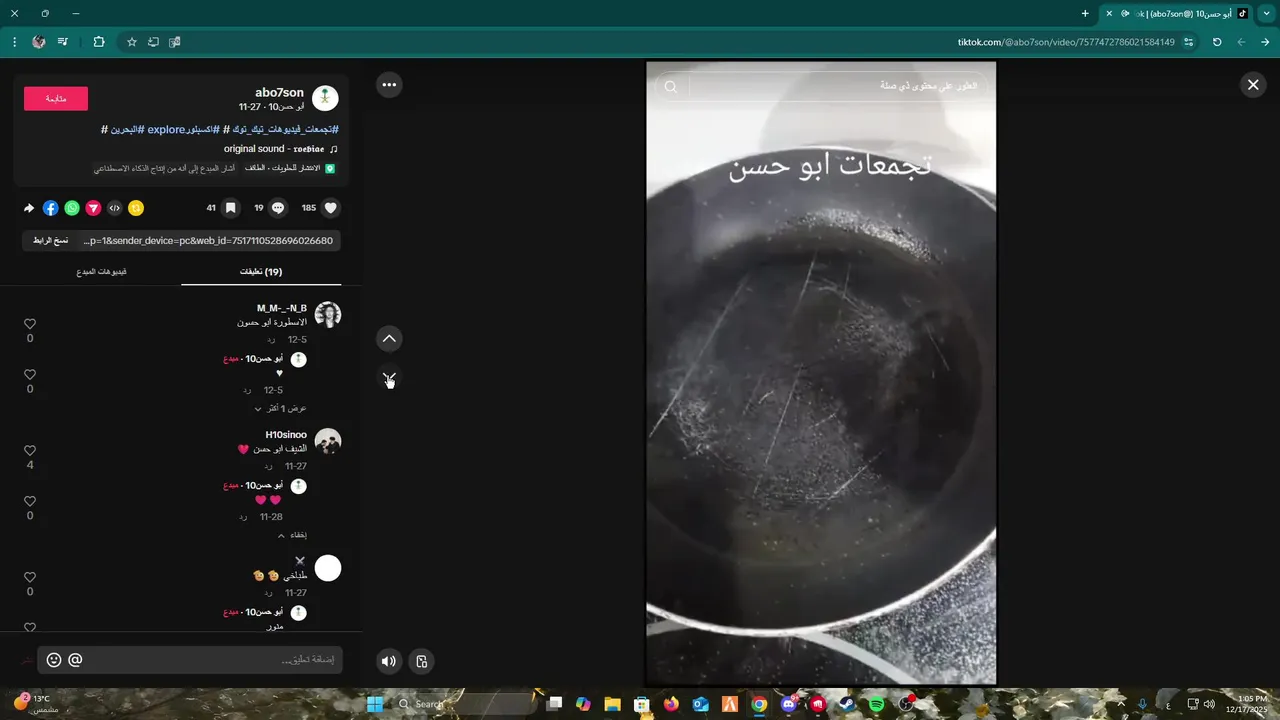This screenshot has height=720, width=1280.
Task: Switch to the creator videos tab
Action: click(x=101, y=272)
